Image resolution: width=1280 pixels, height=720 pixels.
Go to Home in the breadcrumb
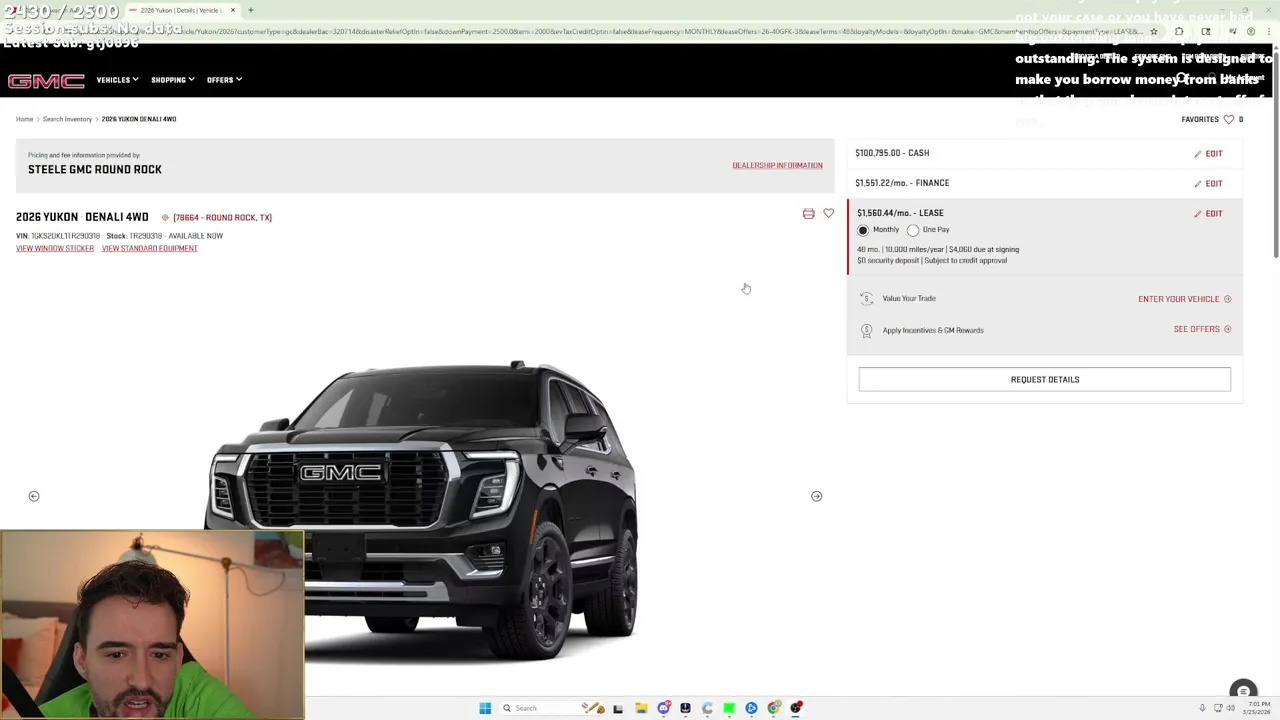click(24, 119)
